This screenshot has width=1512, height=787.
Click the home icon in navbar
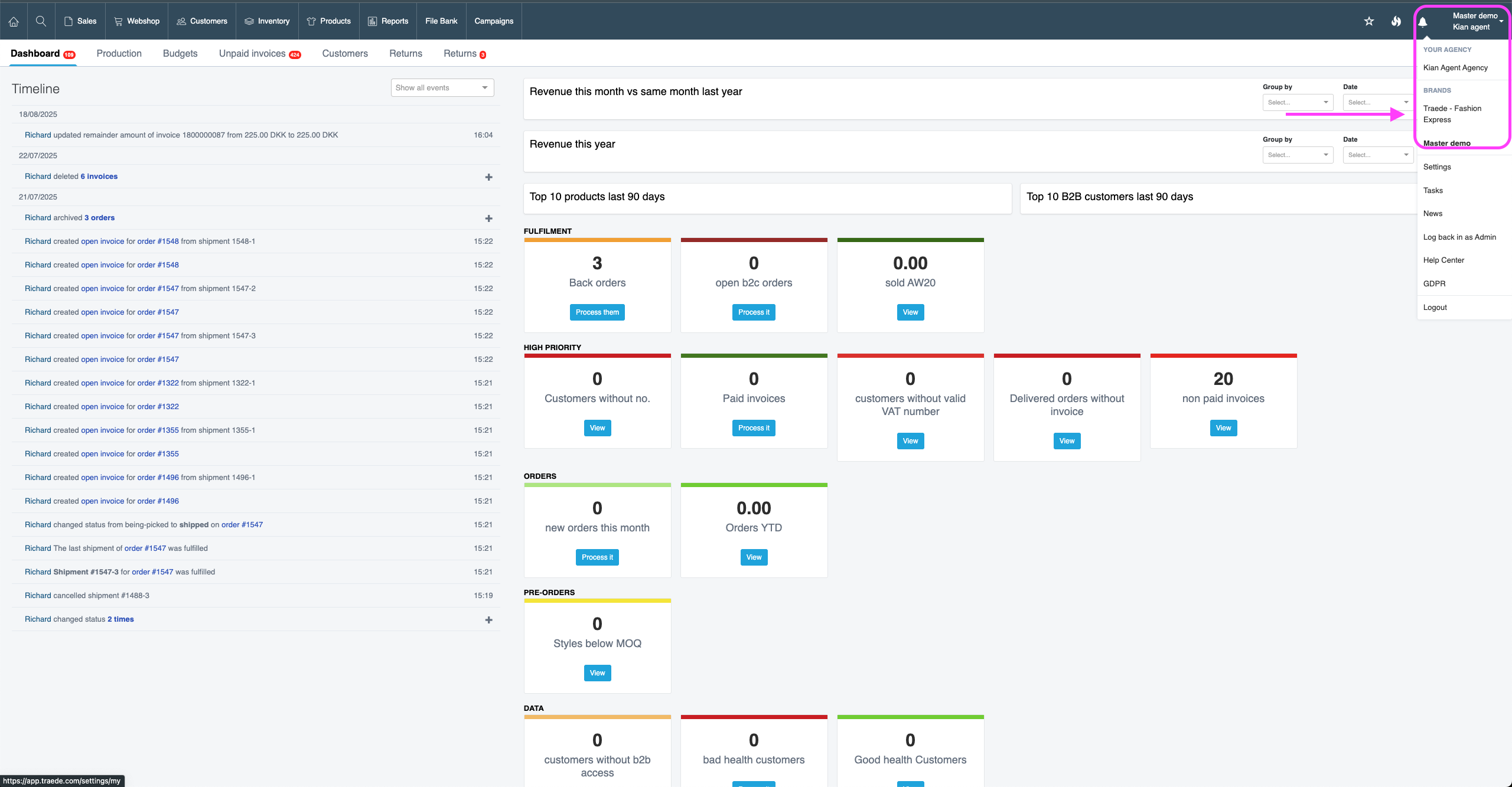pyautogui.click(x=14, y=21)
